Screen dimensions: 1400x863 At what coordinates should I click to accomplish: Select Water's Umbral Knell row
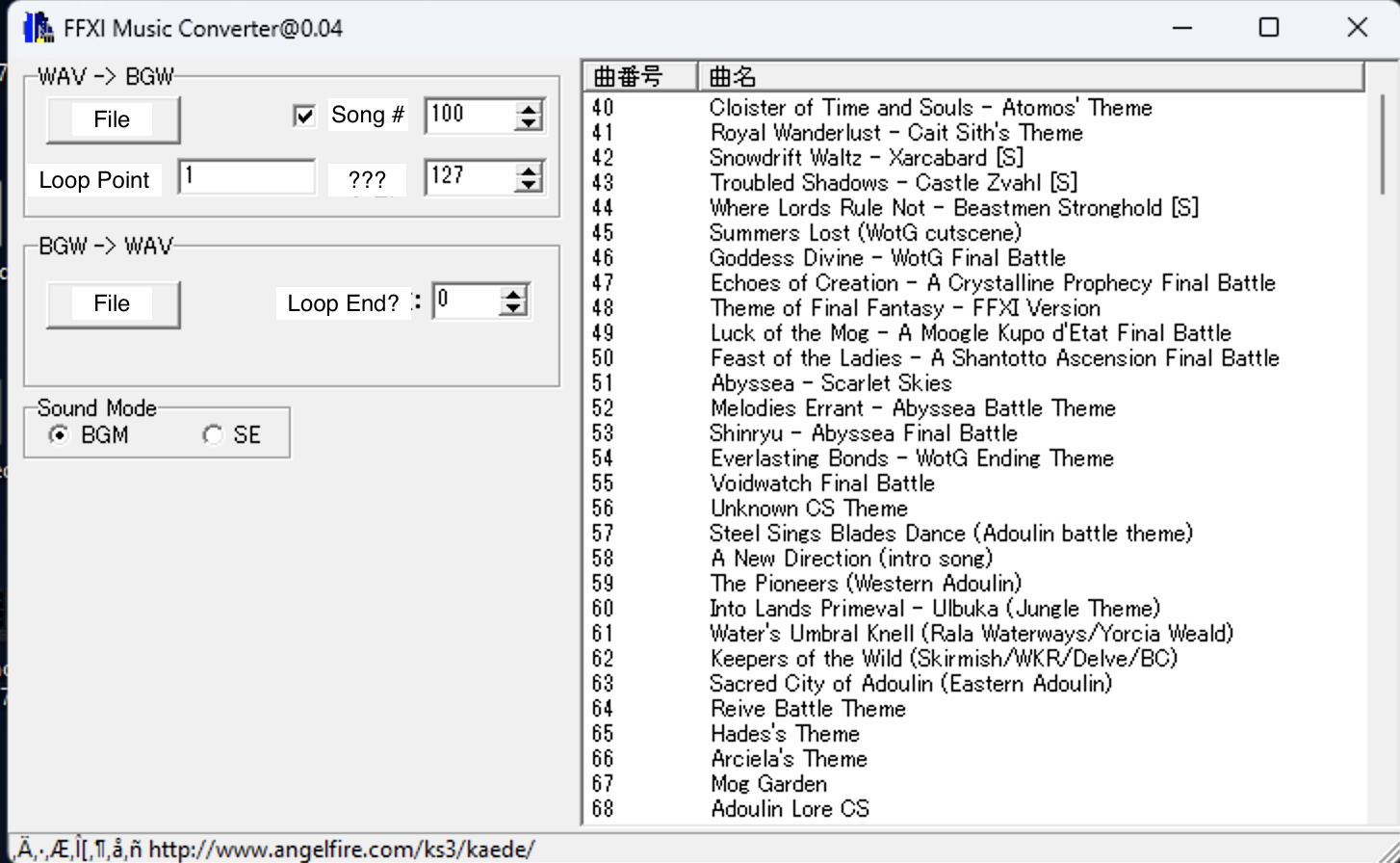click(975, 634)
